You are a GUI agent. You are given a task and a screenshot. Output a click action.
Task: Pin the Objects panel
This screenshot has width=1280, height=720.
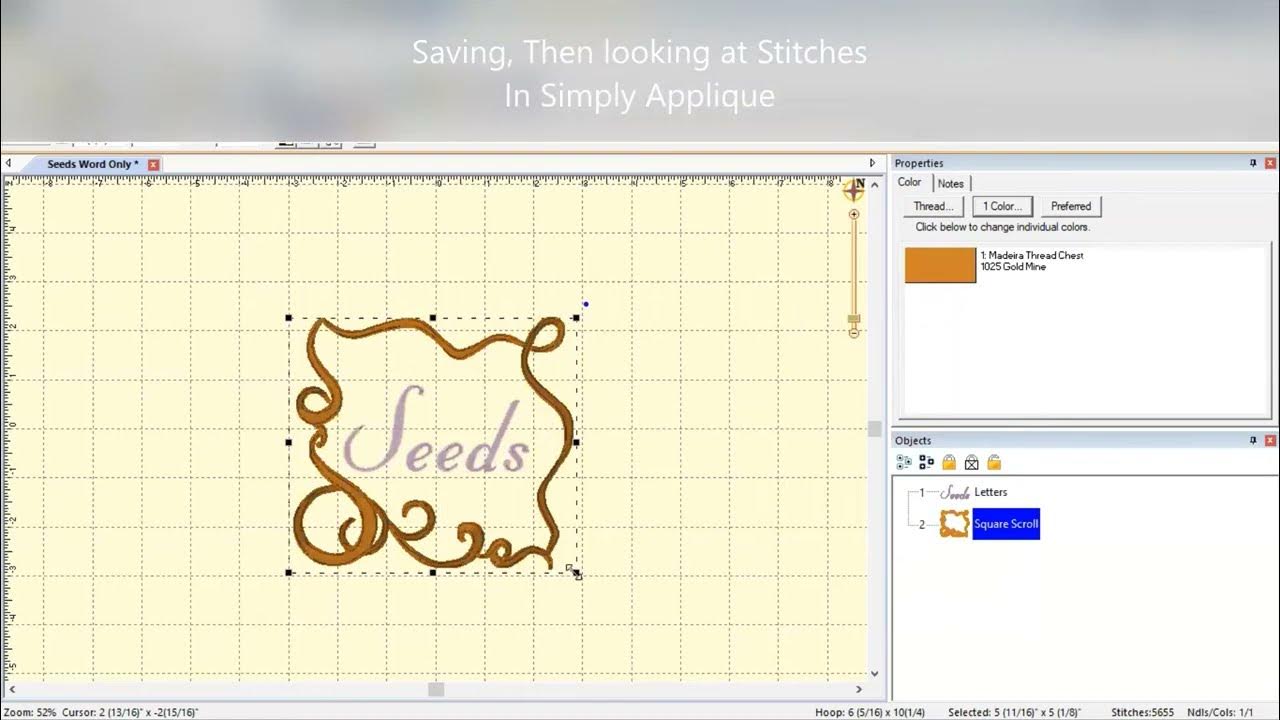(x=1253, y=440)
